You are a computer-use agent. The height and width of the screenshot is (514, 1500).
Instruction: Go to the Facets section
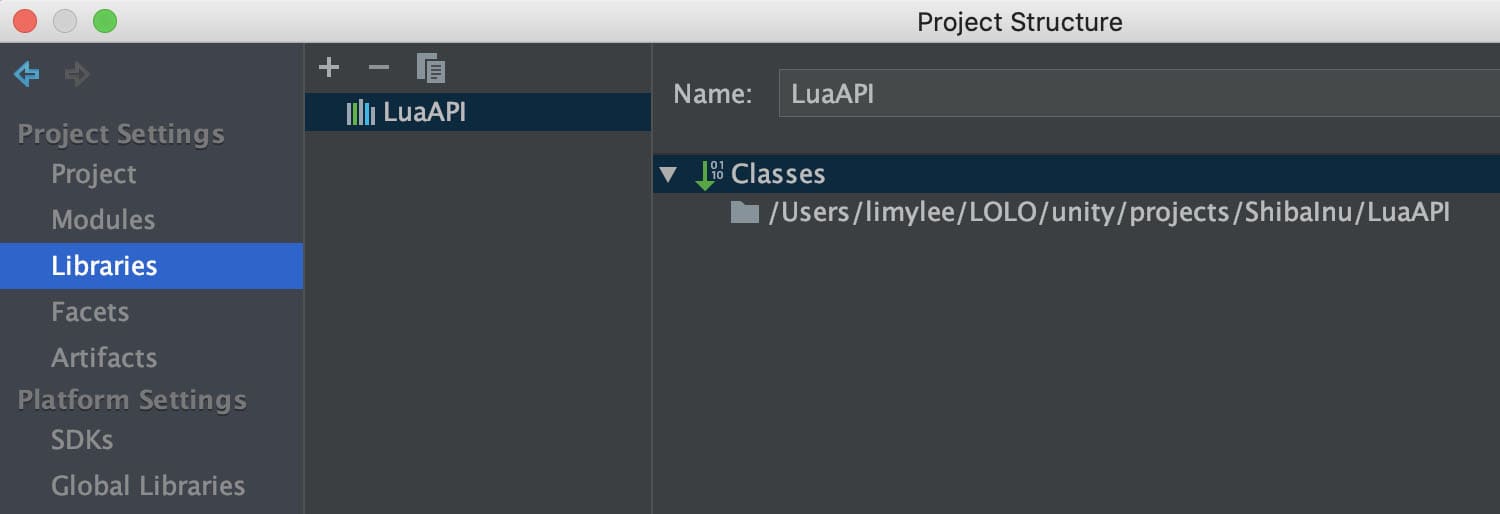coord(90,312)
